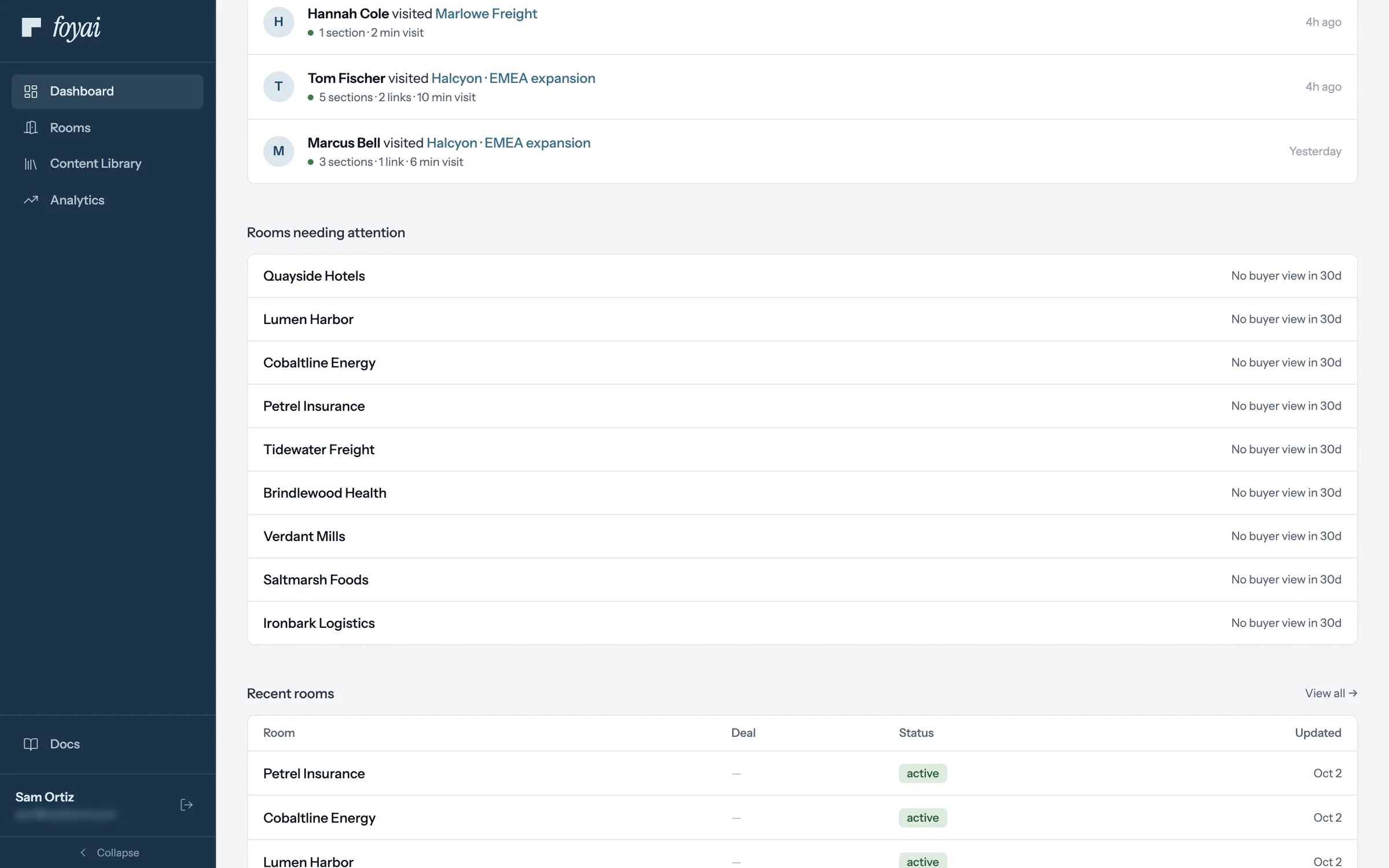Select Cobaltline Energy in Rooms needing attention

click(802, 363)
